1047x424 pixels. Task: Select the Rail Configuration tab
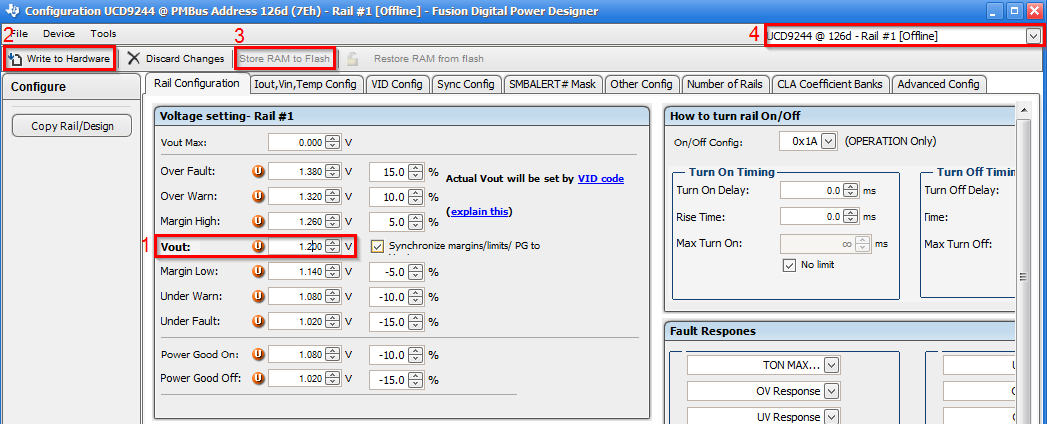[x=196, y=83]
